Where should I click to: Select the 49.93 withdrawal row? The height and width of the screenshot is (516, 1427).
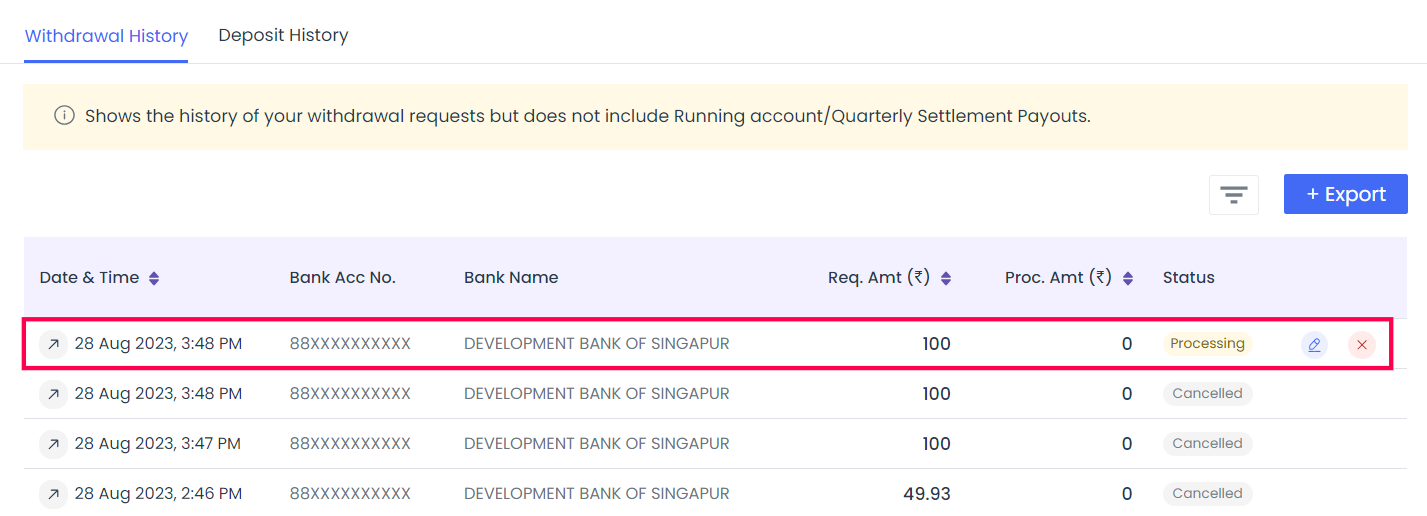coord(715,494)
